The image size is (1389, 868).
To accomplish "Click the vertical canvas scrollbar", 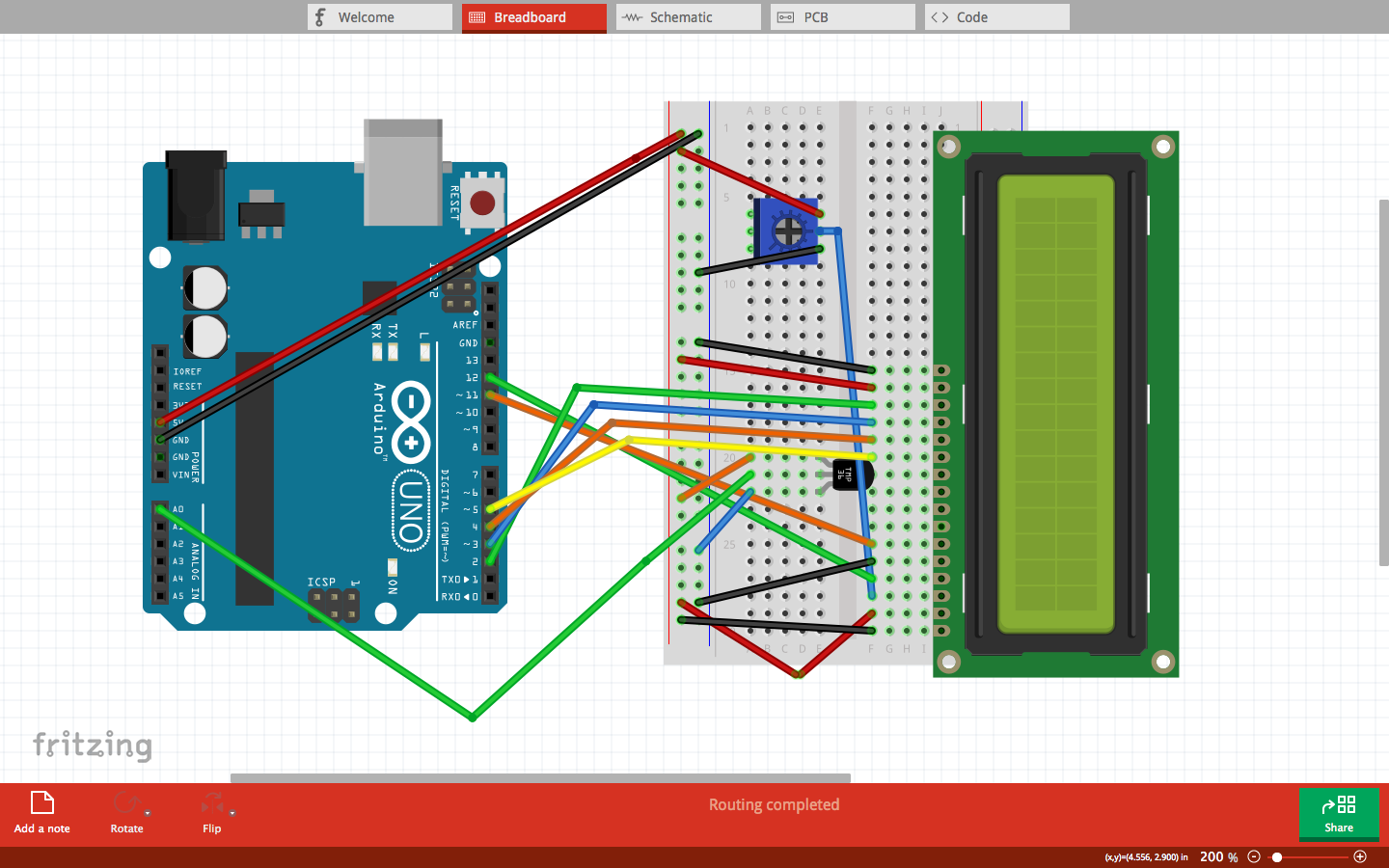I will click(1384, 383).
